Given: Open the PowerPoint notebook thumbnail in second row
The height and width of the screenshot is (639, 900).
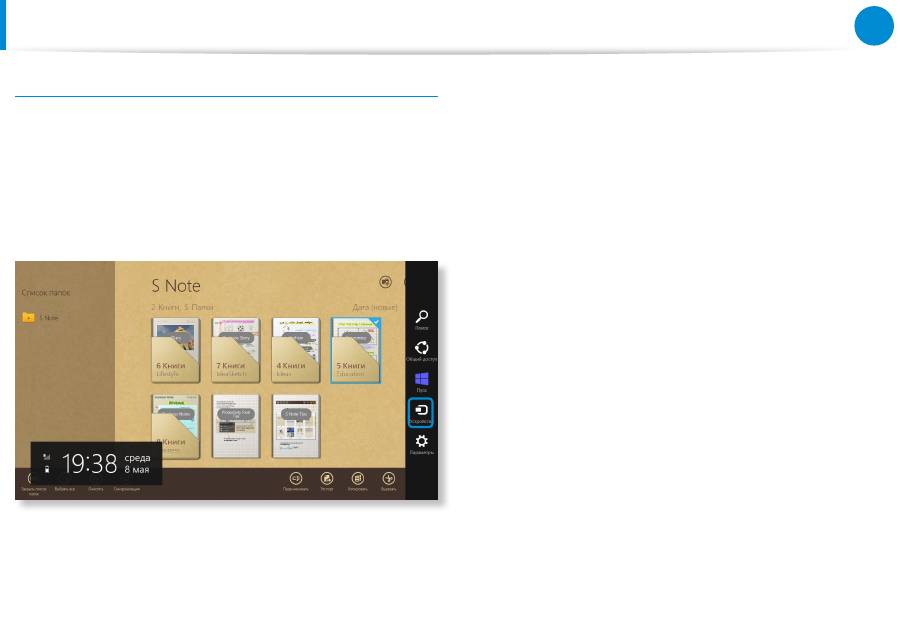Looking at the screenshot, I should tap(235, 426).
